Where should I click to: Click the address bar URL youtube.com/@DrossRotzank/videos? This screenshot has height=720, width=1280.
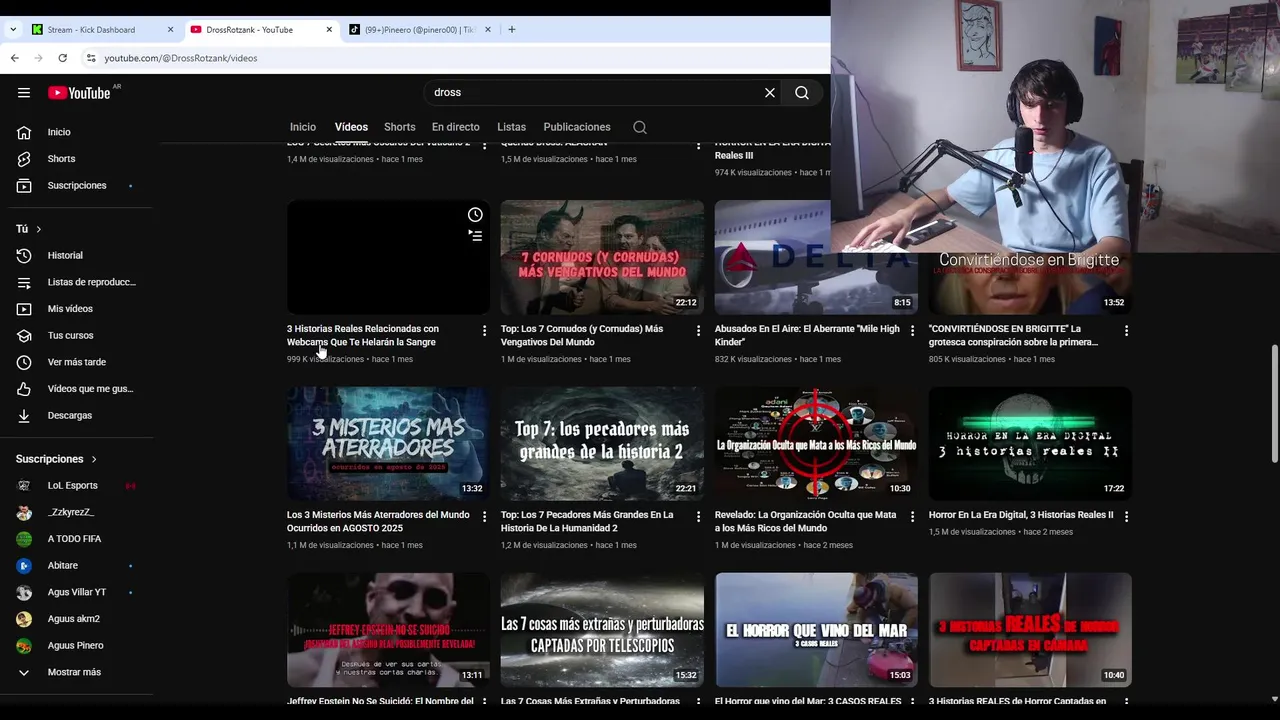tap(181, 58)
